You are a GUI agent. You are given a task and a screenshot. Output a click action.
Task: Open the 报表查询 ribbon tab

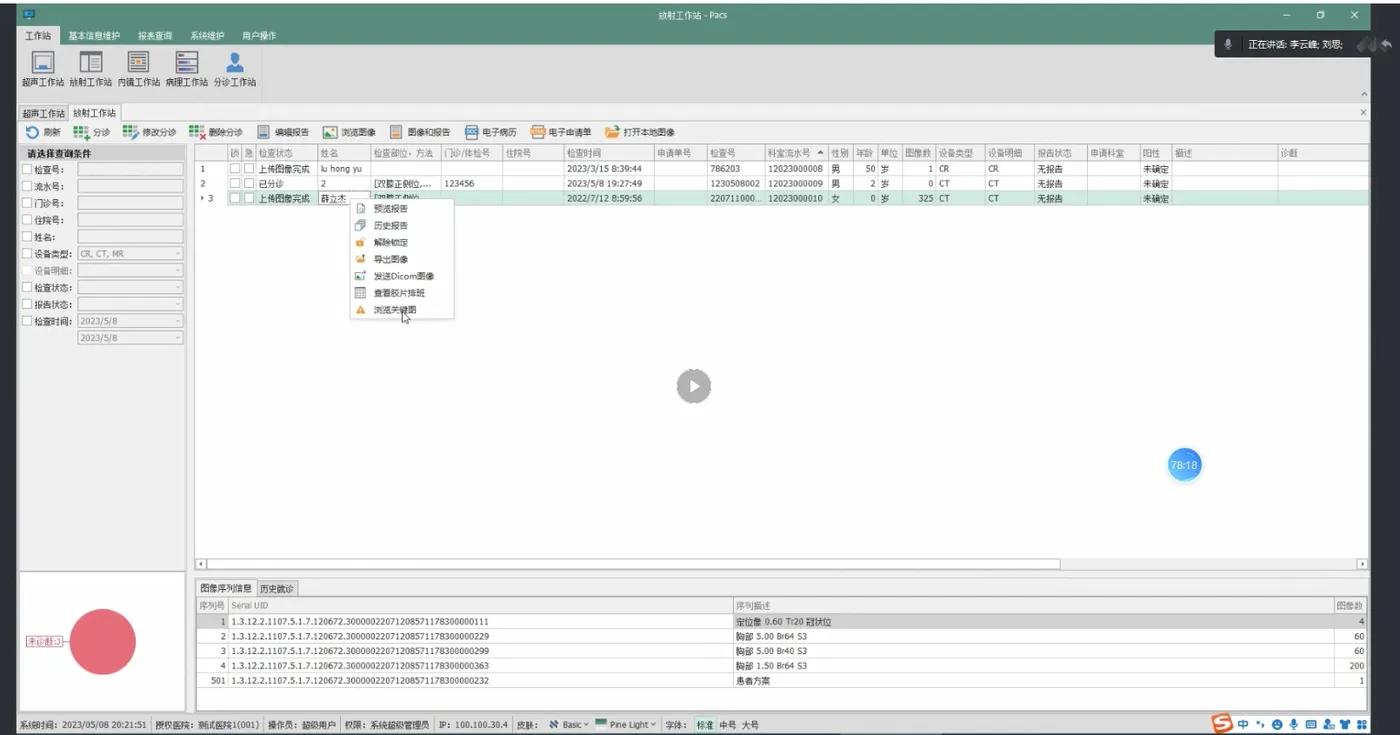155,36
